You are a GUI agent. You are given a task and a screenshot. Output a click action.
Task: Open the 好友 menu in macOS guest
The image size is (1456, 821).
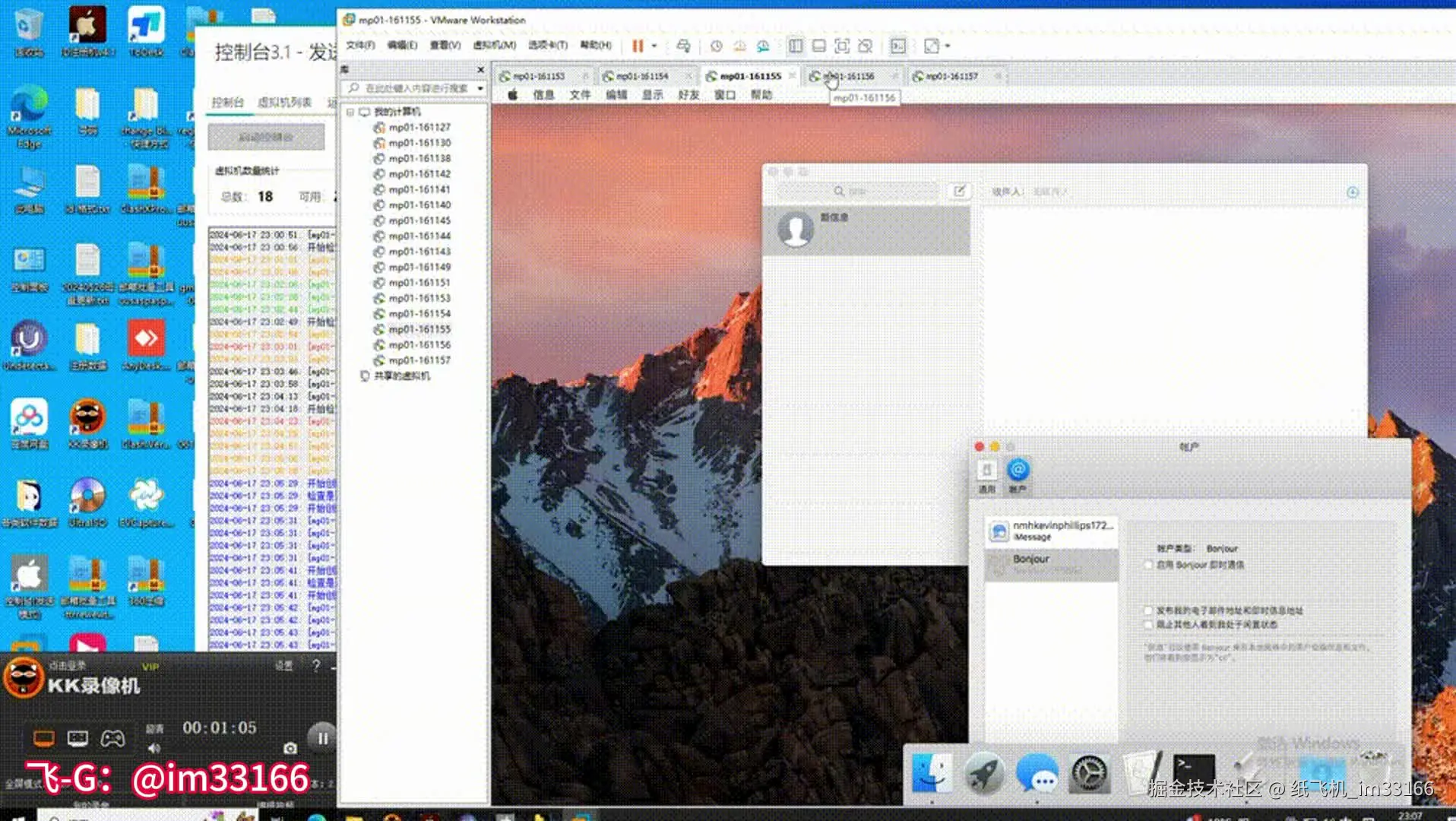[x=688, y=95]
